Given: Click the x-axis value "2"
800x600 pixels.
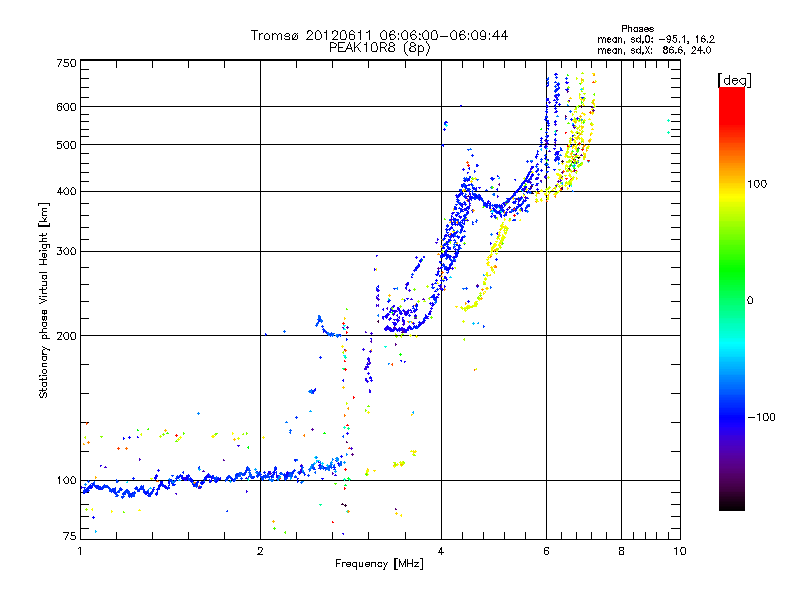Looking at the screenshot, I should pyautogui.click(x=260, y=551).
